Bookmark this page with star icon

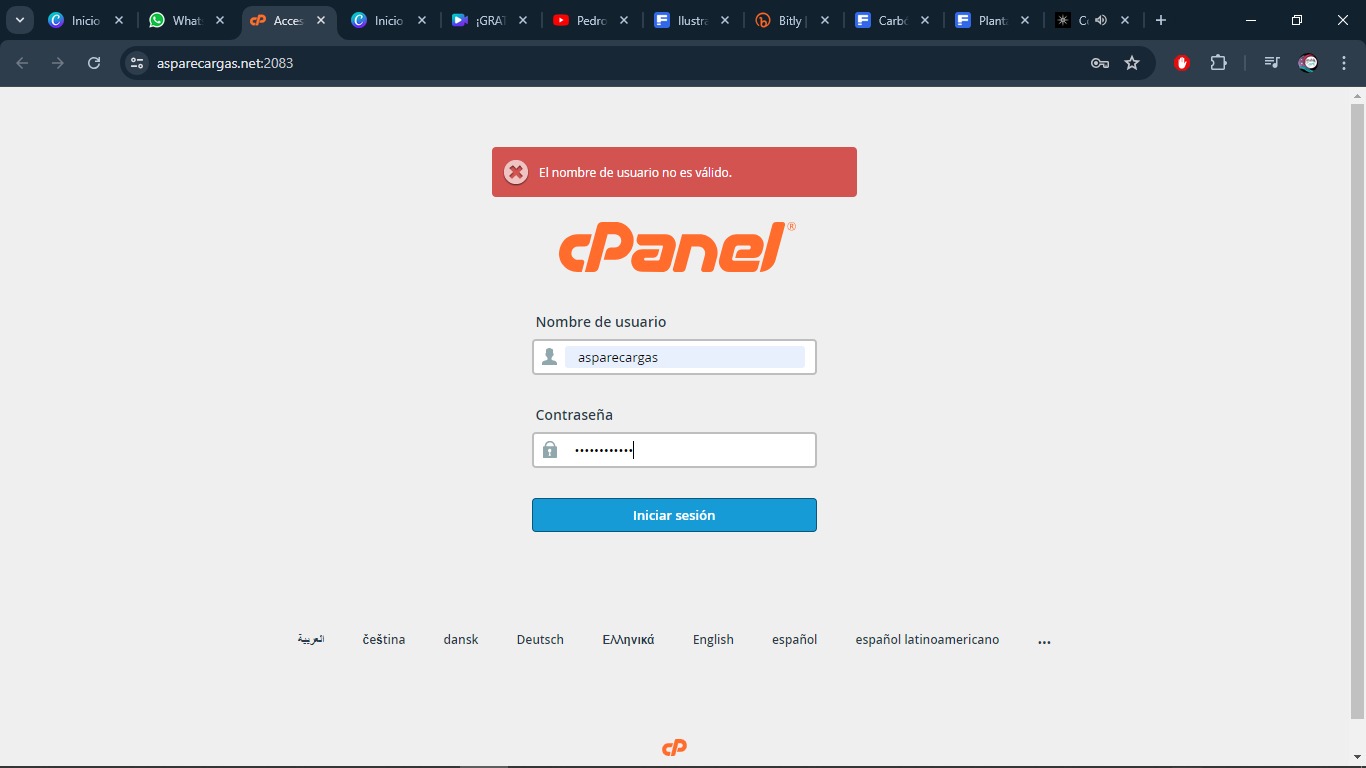[1132, 63]
